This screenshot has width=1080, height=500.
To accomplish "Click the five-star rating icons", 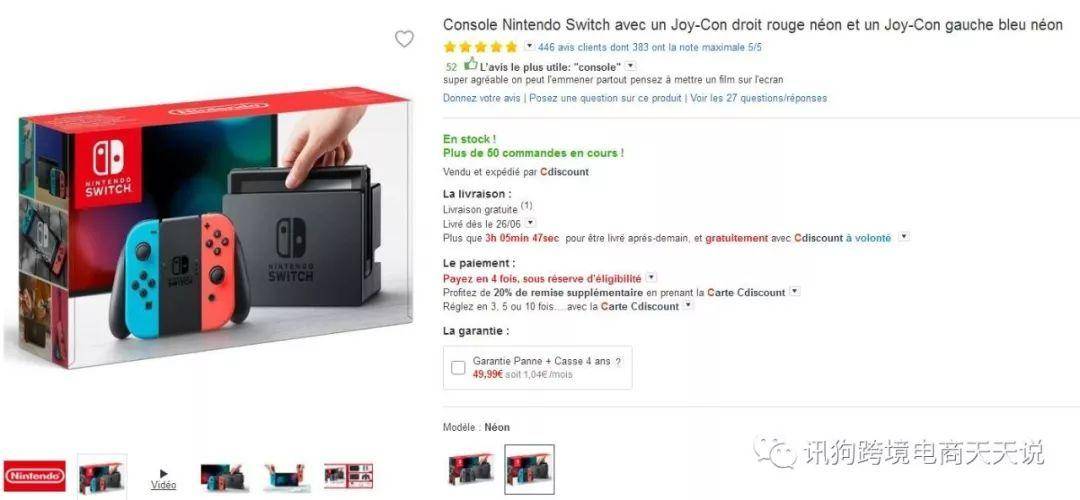I will point(480,48).
